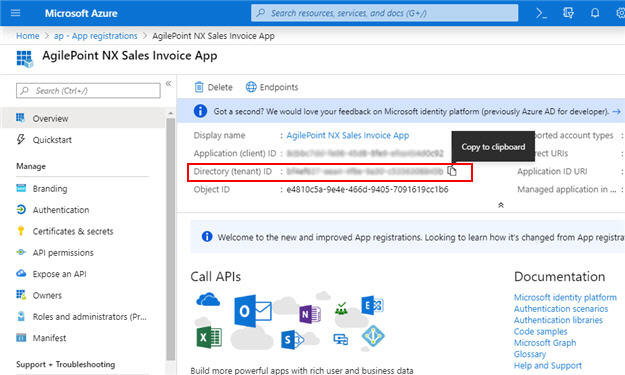Copy the Directory (tenant) ID to clipboard
The image size is (625, 375).
(x=452, y=171)
